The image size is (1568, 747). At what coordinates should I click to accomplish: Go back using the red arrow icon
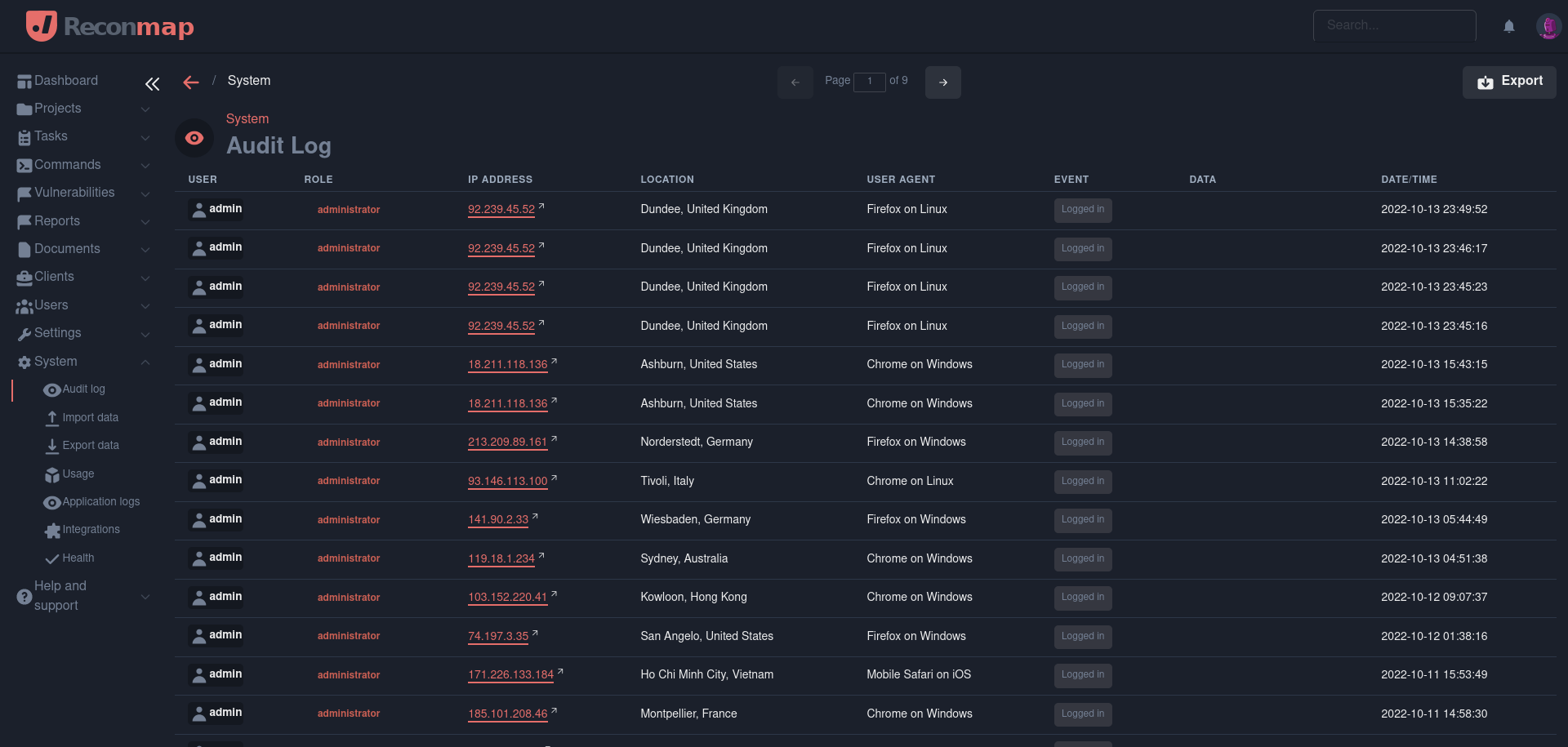(191, 82)
